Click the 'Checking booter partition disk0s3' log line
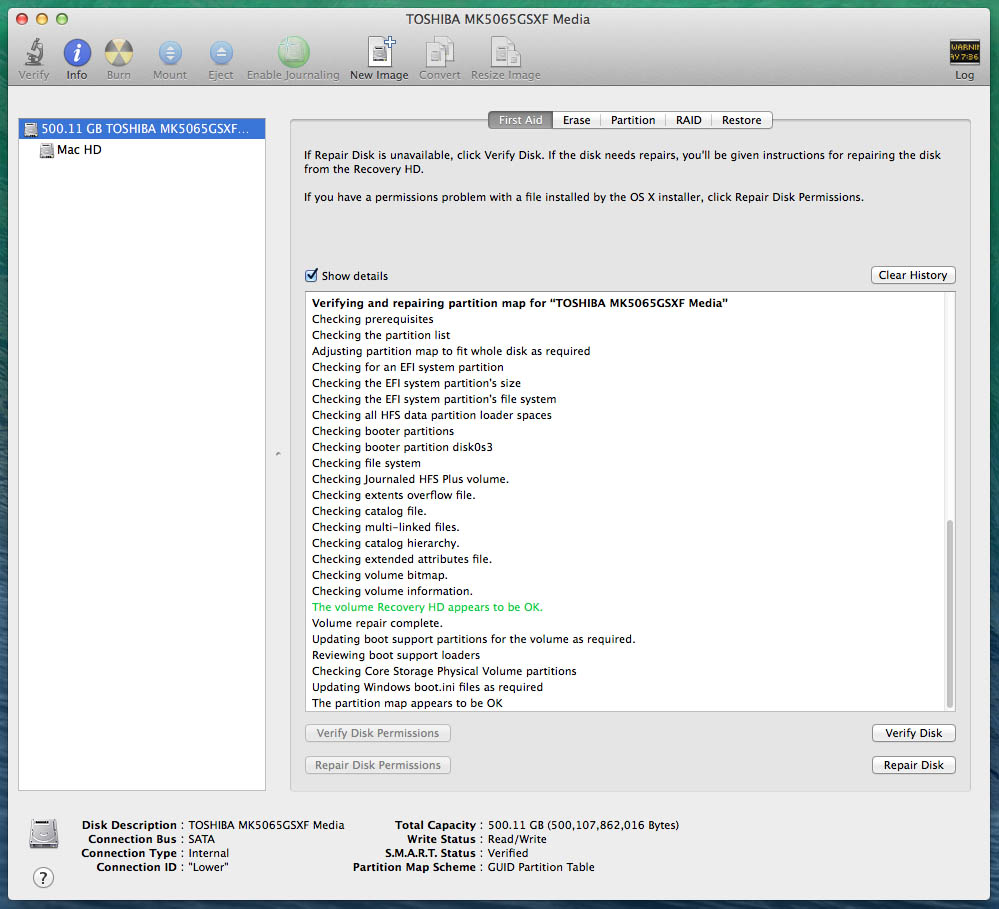This screenshot has height=909, width=999. (x=402, y=447)
